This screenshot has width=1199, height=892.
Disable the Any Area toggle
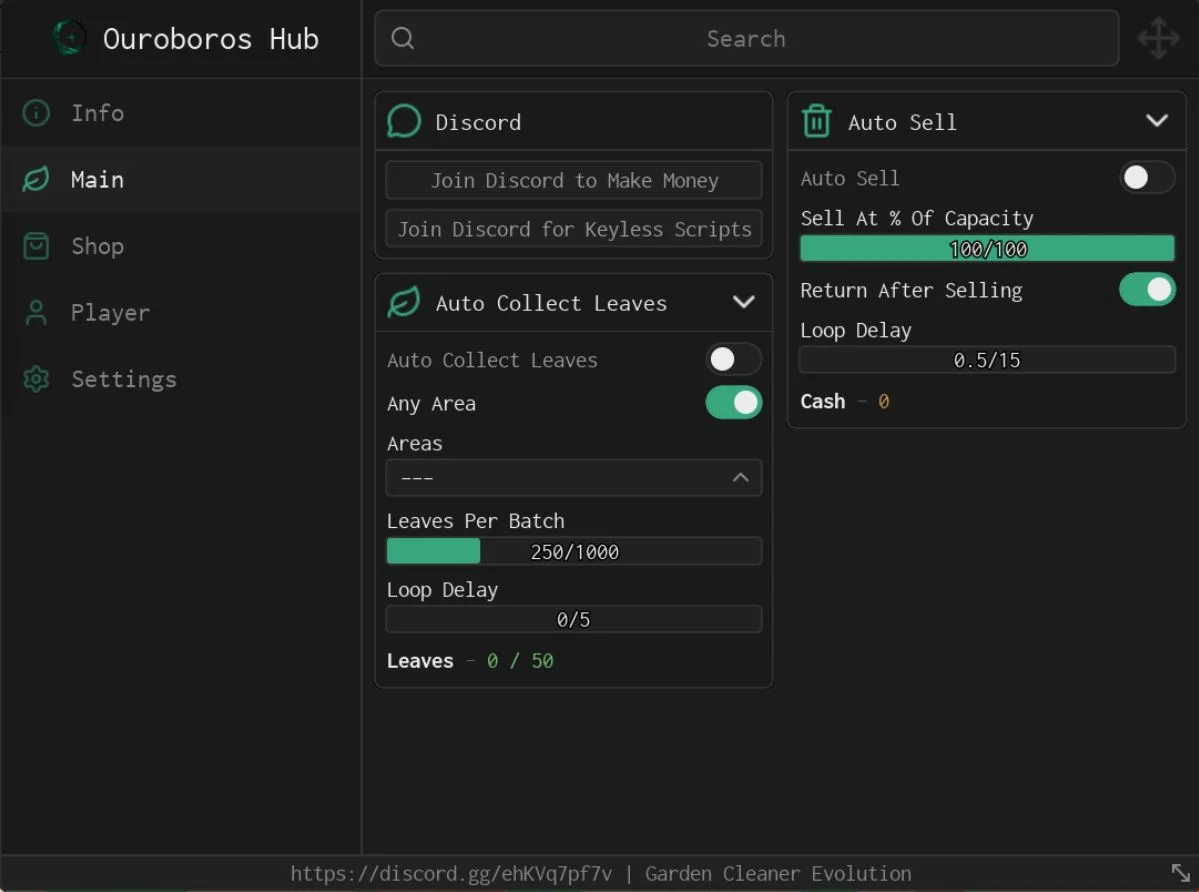click(x=733, y=402)
